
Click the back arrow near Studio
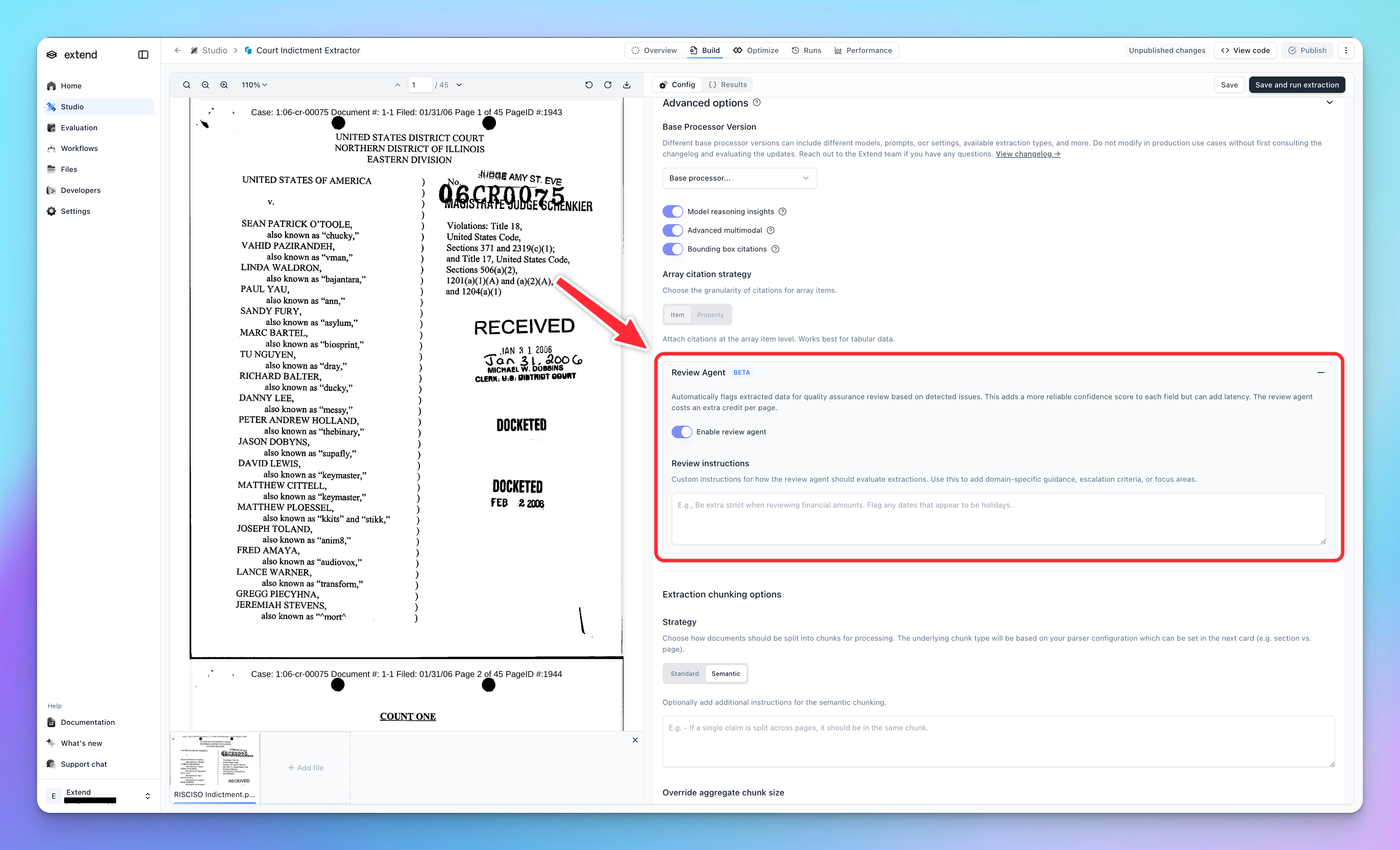click(177, 51)
